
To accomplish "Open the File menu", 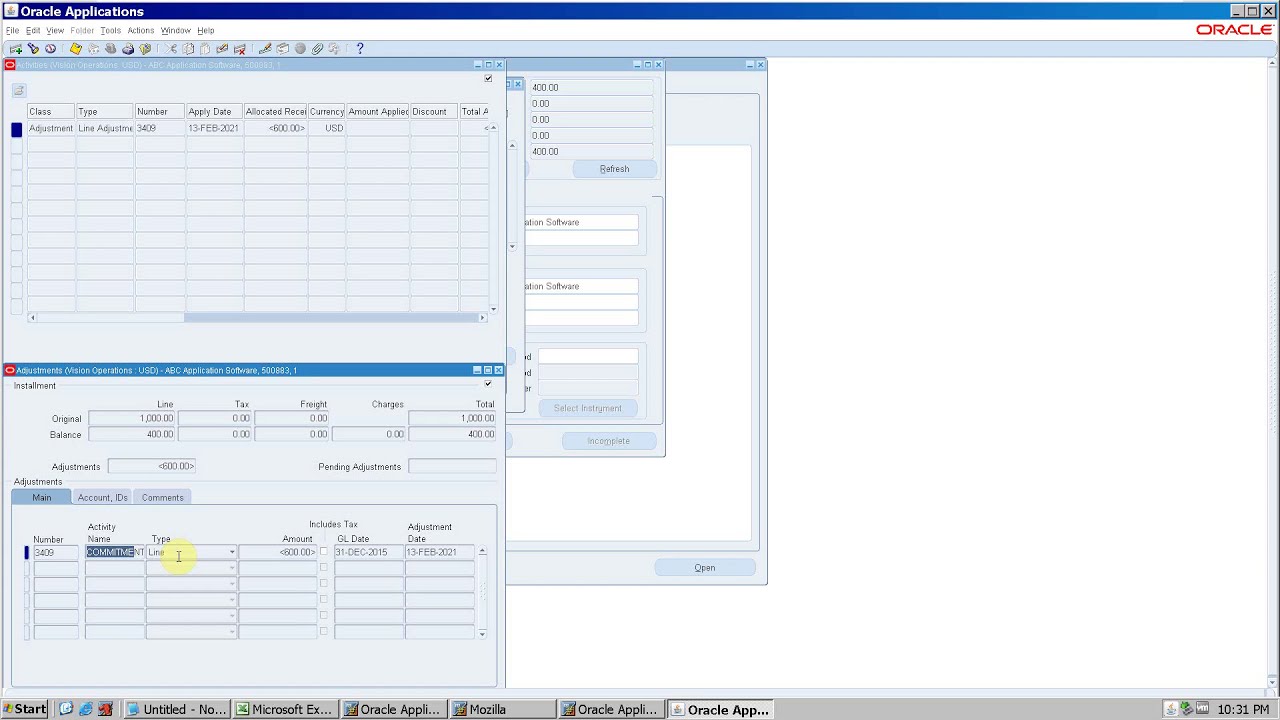I will coord(12,30).
